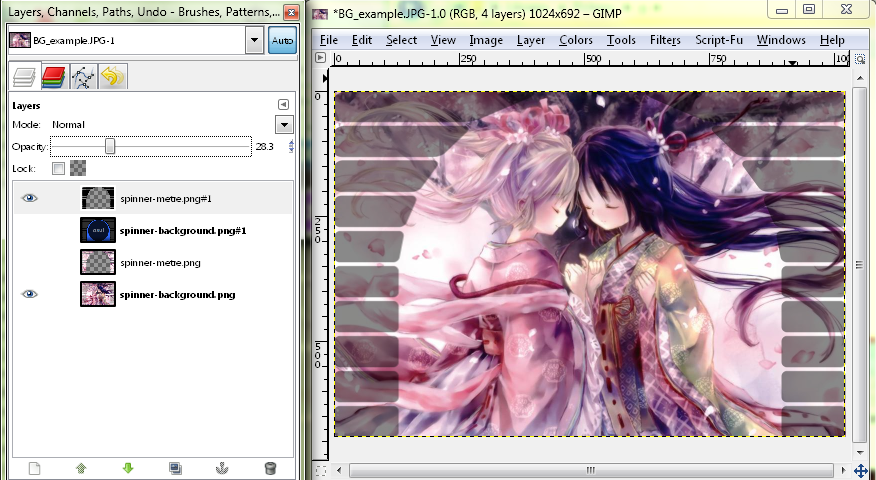The width and height of the screenshot is (876, 480).
Task: Click the Opacity slider handle
Action: (x=110, y=146)
